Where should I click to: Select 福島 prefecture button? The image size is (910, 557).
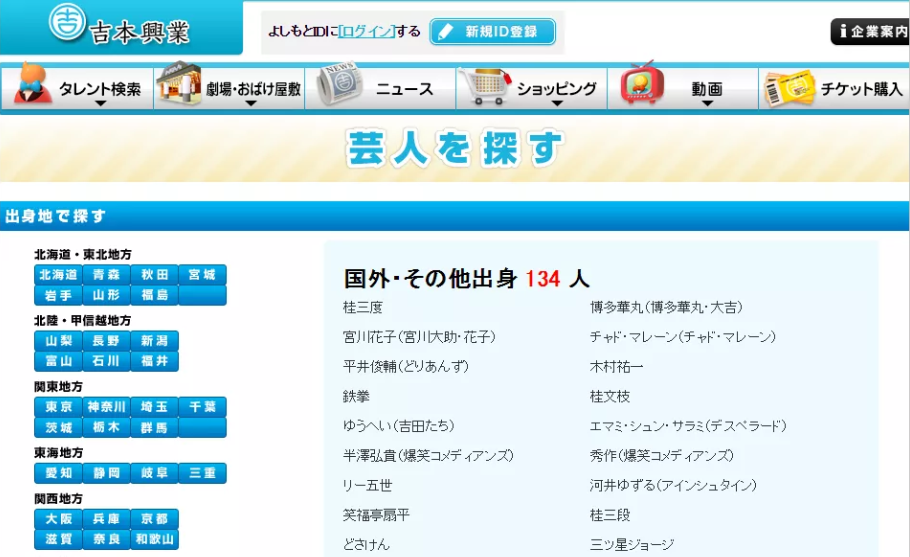point(154,295)
